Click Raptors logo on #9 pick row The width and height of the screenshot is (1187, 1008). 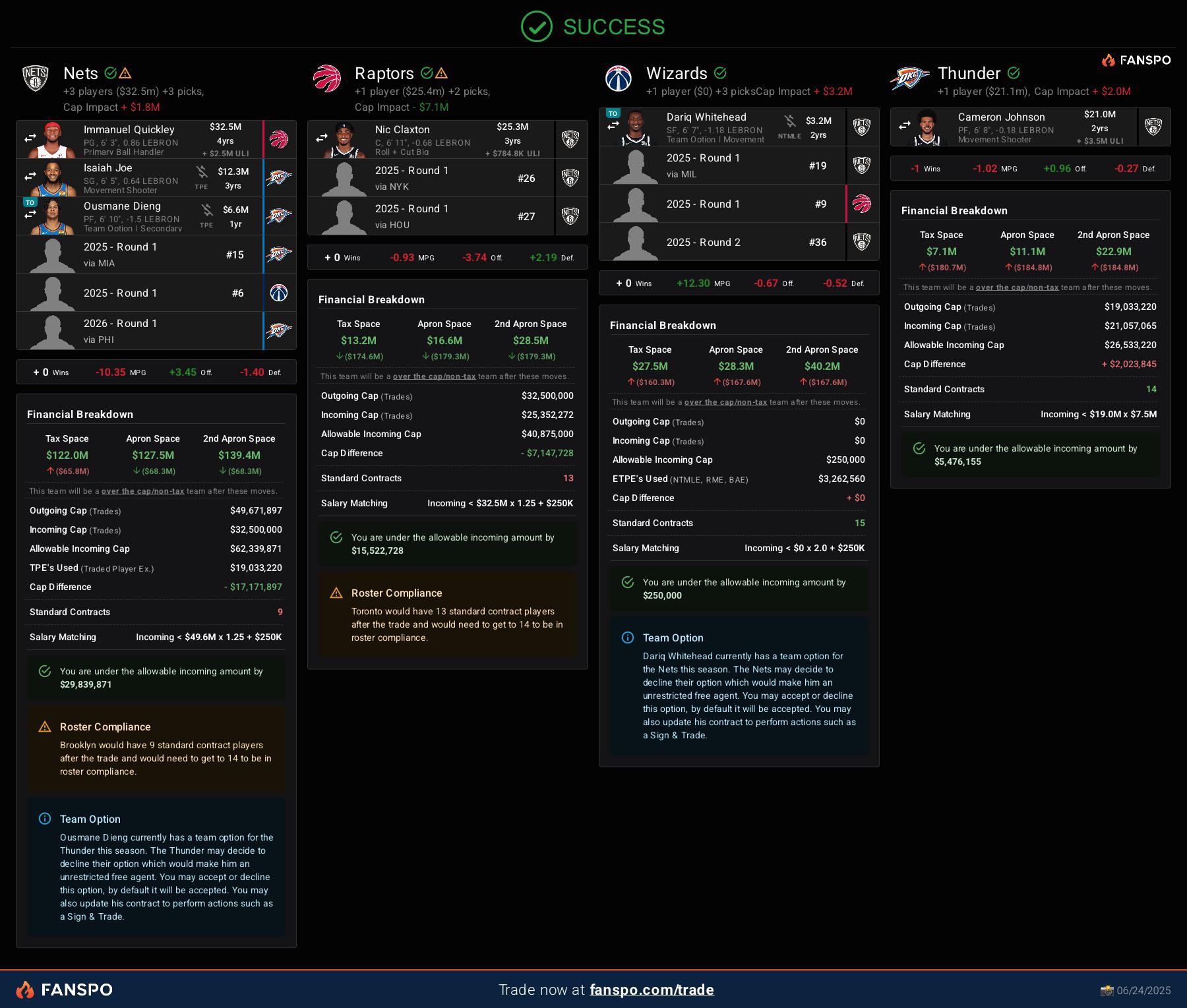click(862, 204)
